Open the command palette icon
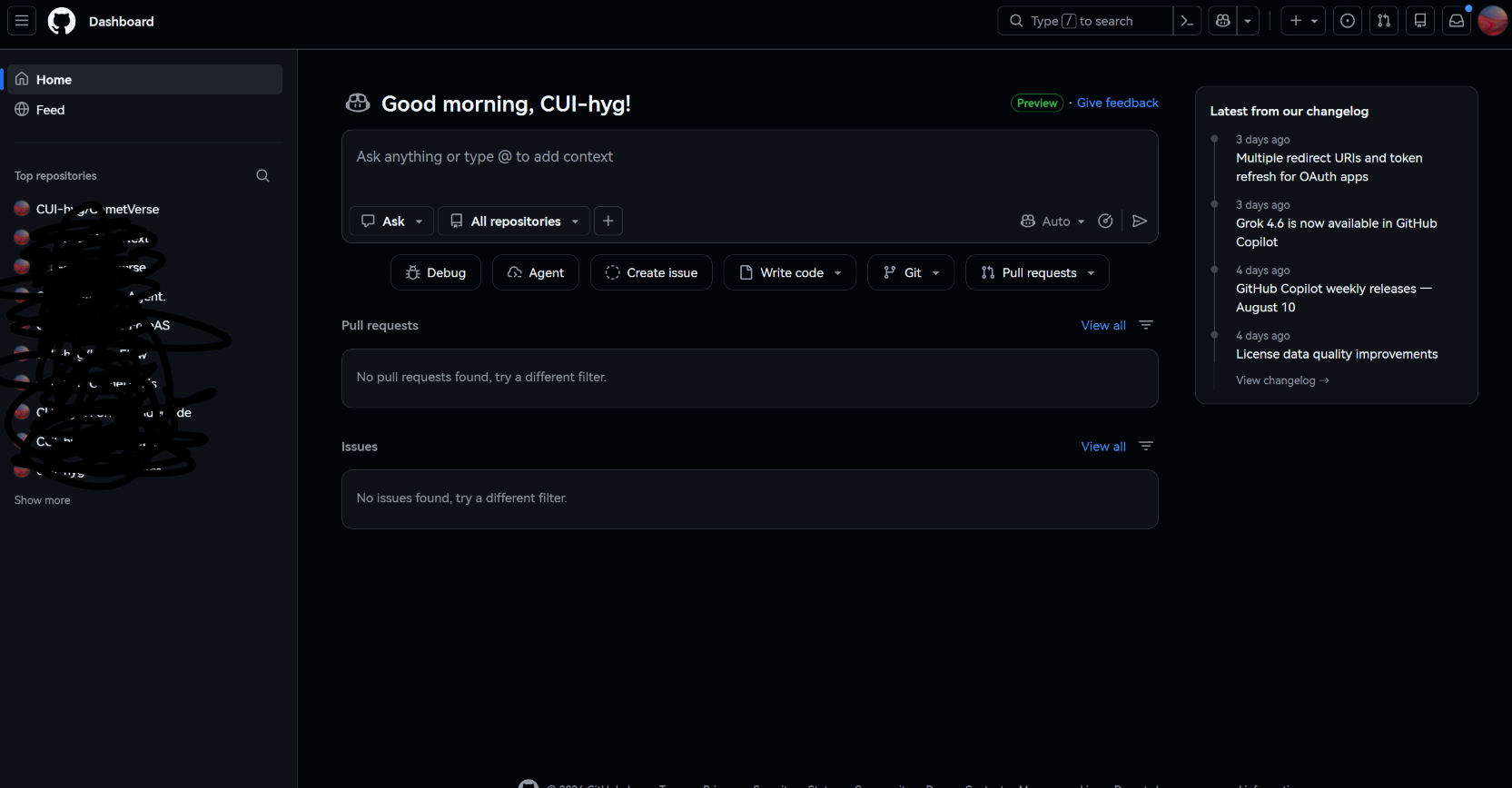The height and width of the screenshot is (788, 1512). point(1187,21)
